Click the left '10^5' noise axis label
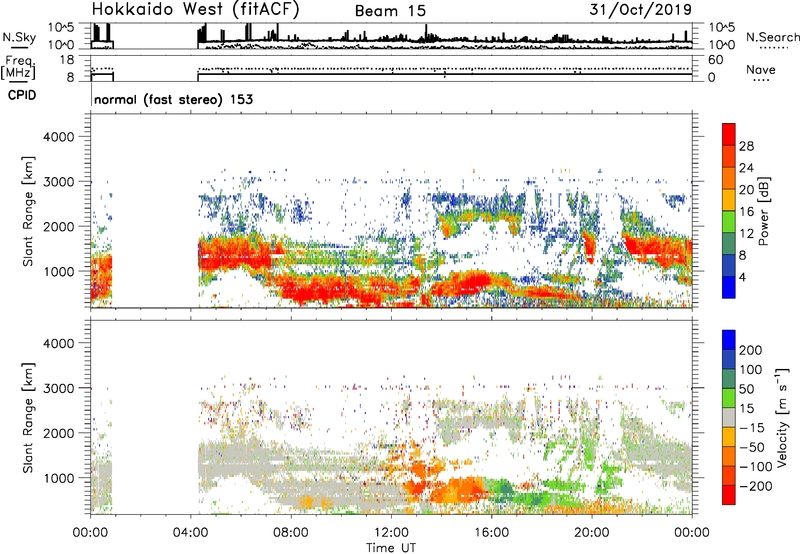This screenshot has width=800, height=554. point(61,28)
